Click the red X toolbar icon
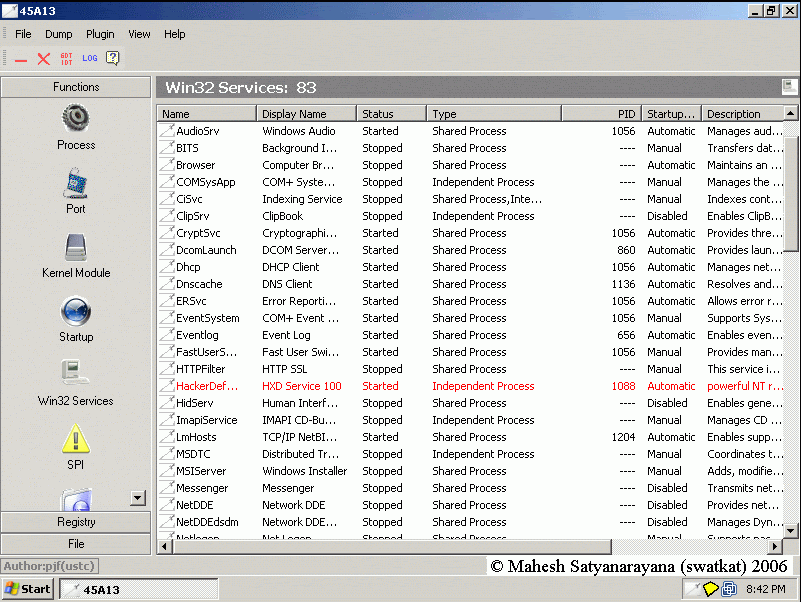Image resolution: width=801 pixels, height=602 pixels. point(44,59)
